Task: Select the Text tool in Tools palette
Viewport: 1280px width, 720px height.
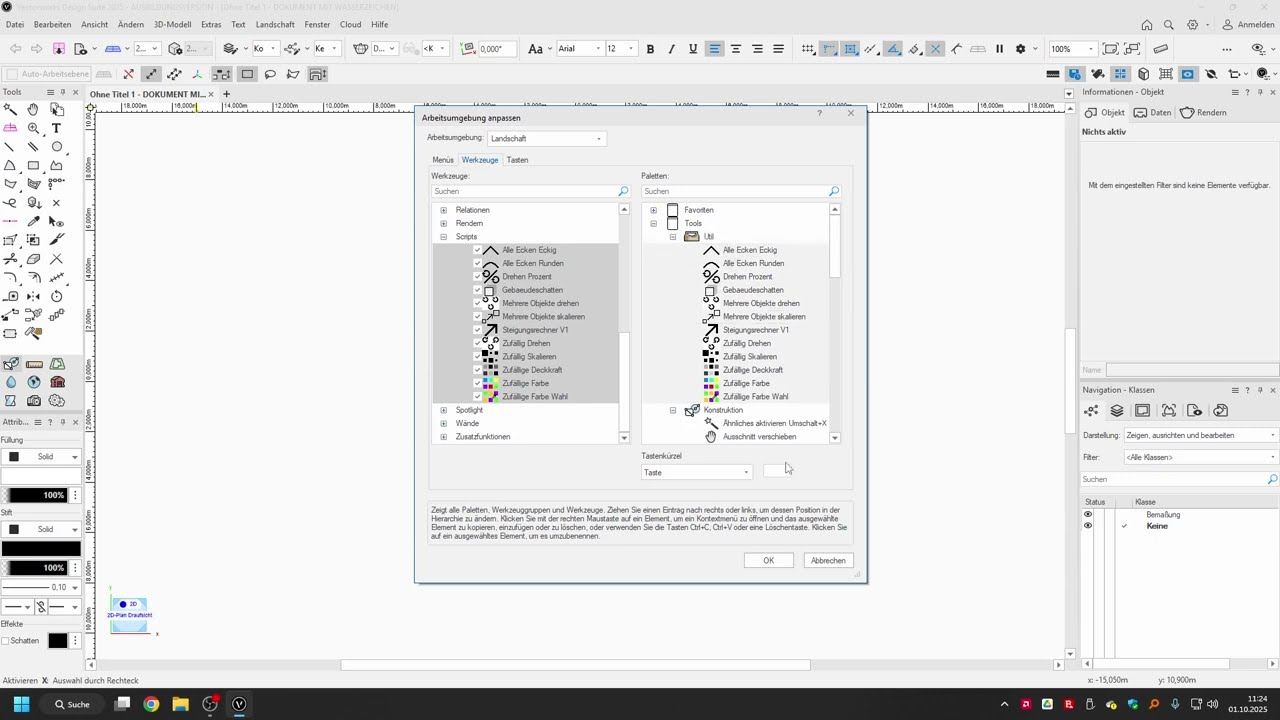Action: click(57, 128)
